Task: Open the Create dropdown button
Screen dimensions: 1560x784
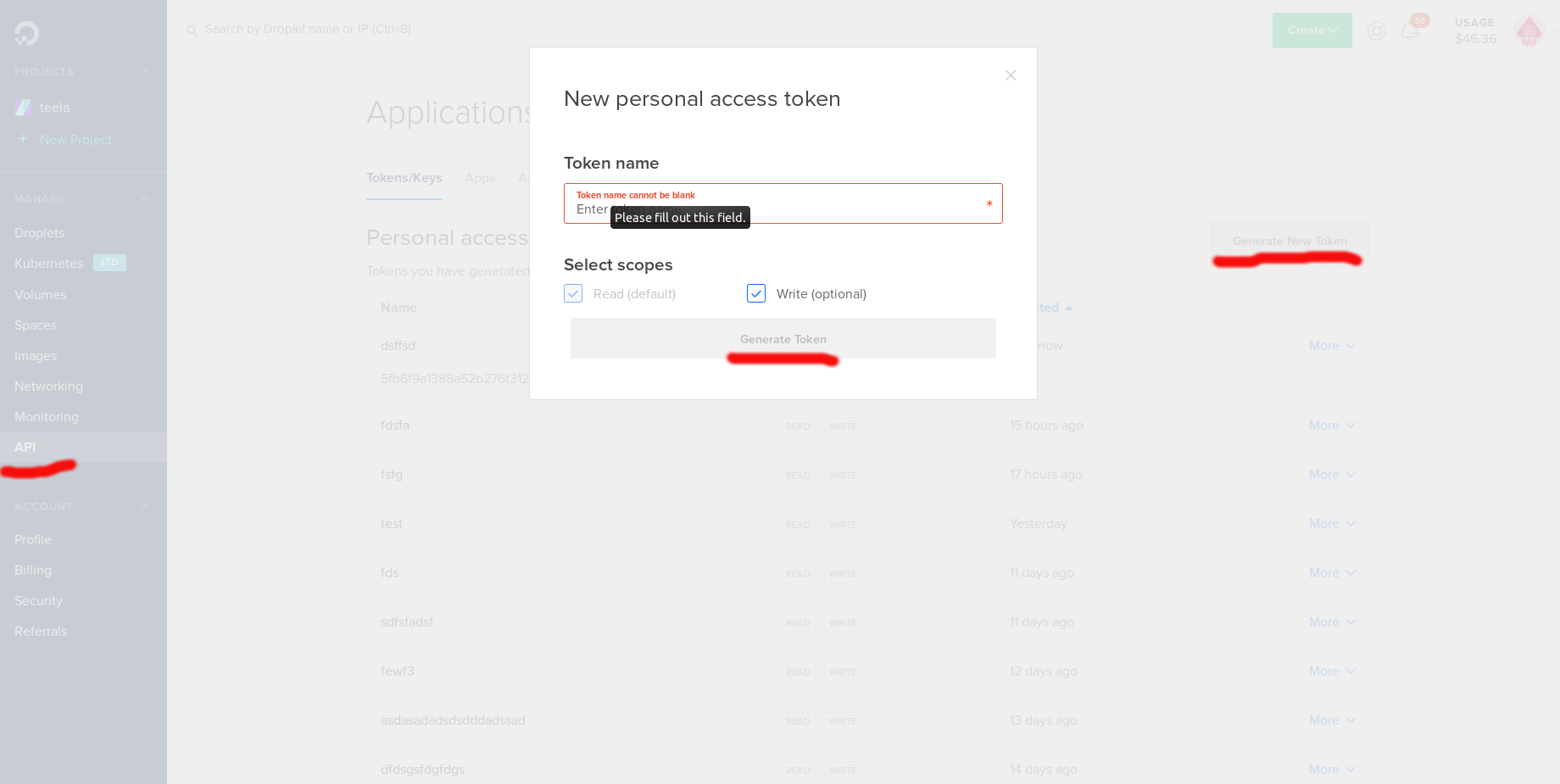Action: pyautogui.click(x=1312, y=31)
